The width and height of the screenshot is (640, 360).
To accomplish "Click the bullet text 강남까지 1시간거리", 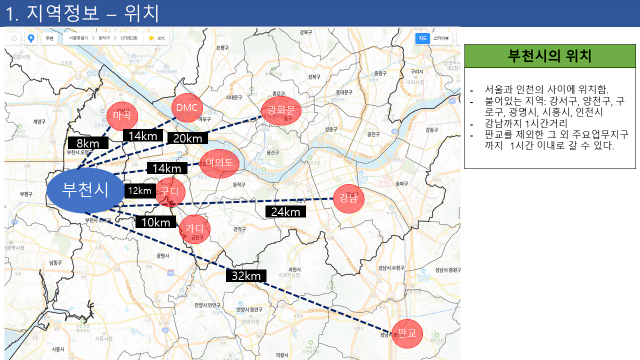I will point(526,123).
